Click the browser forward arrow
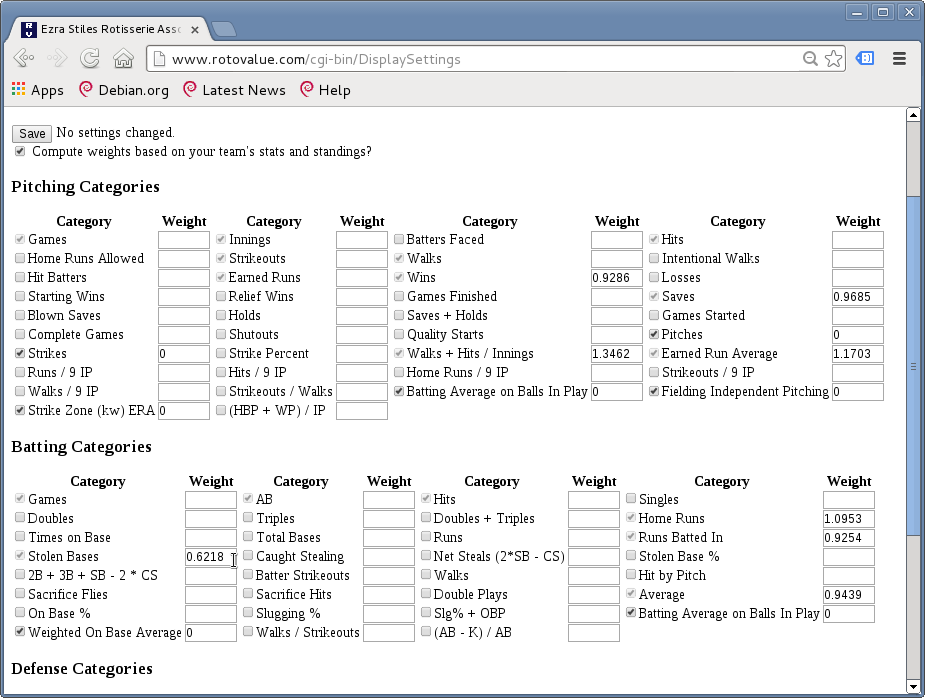 click(57, 58)
